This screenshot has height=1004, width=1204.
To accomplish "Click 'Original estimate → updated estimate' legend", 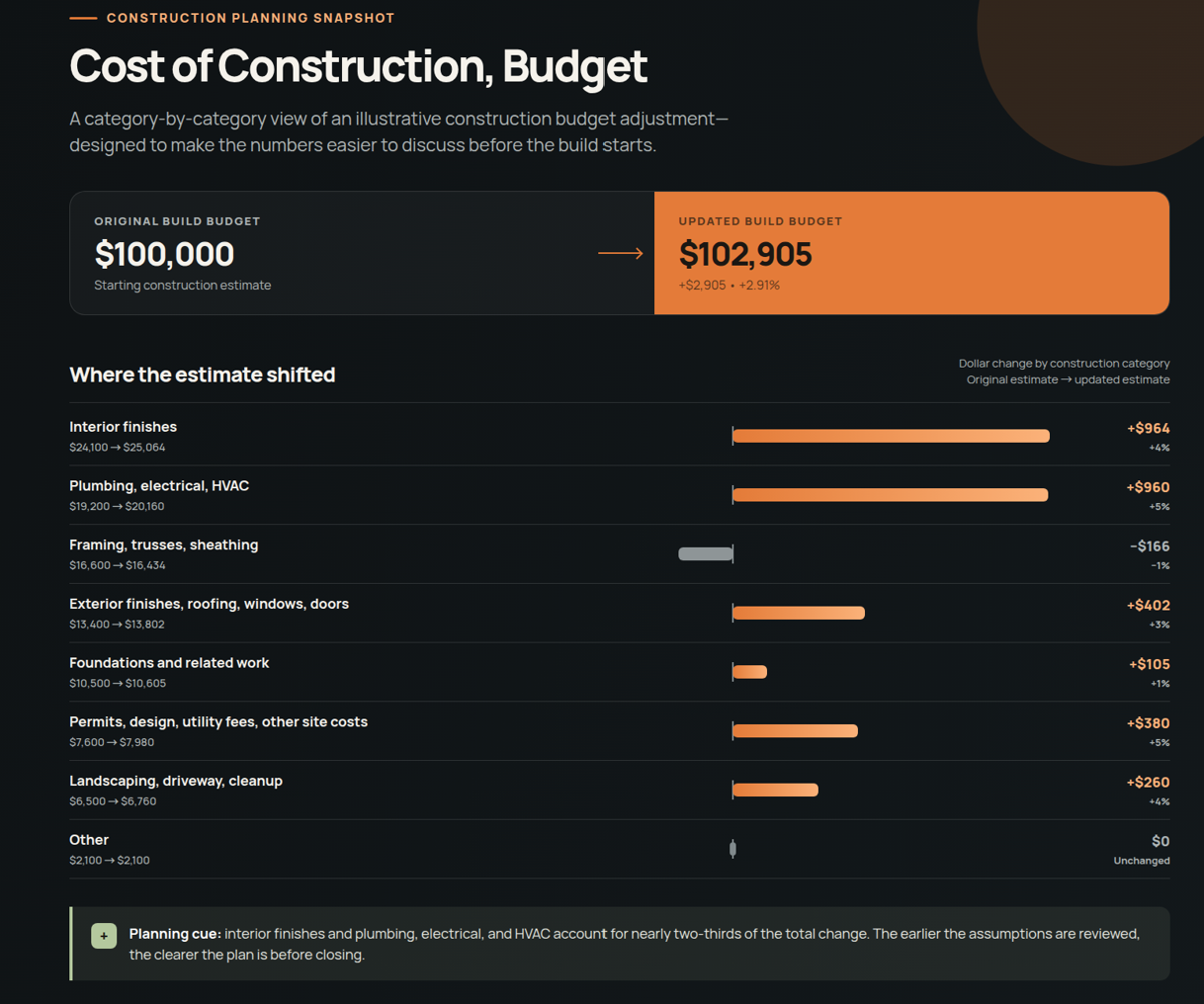I will click(1068, 379).
